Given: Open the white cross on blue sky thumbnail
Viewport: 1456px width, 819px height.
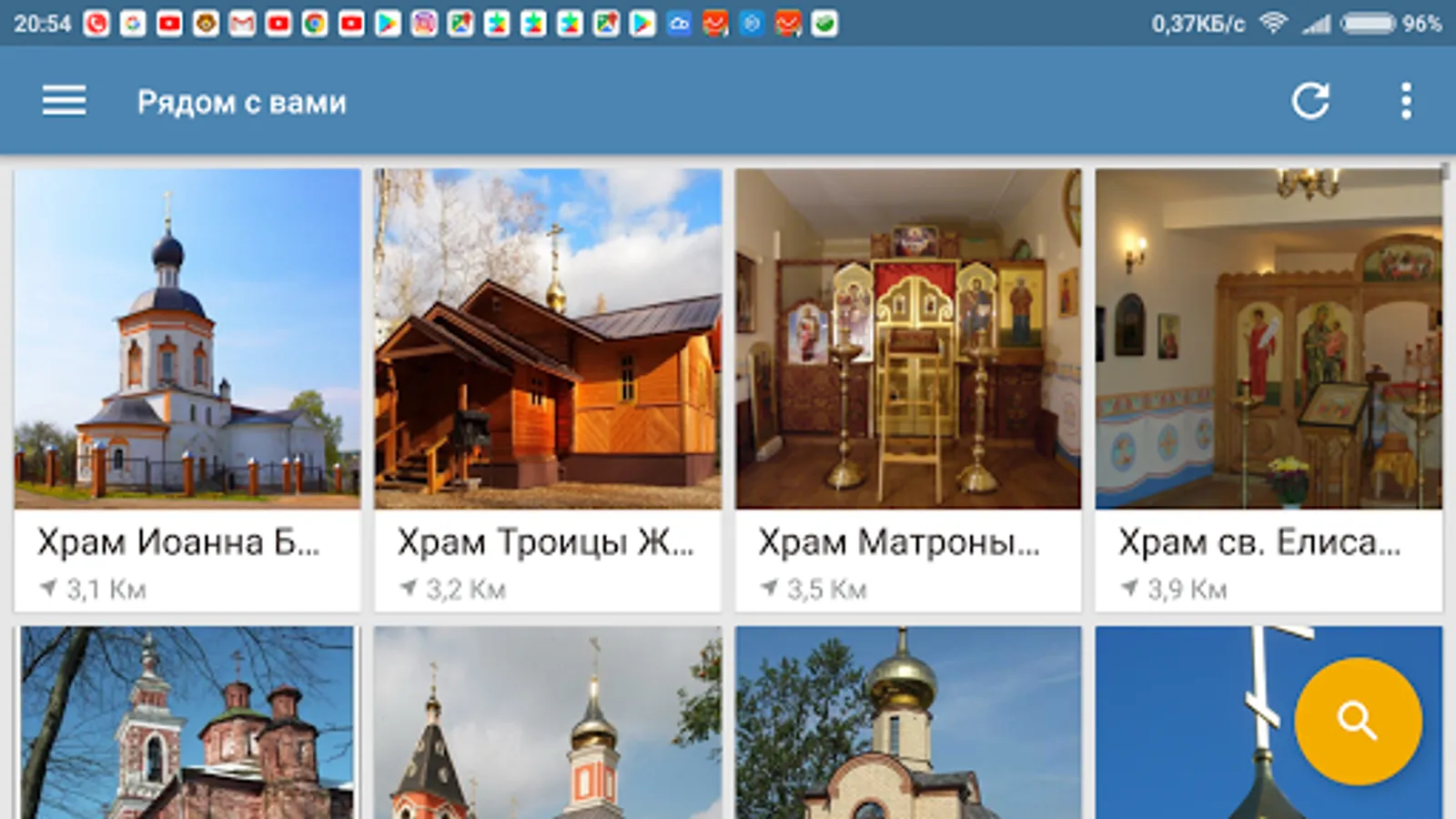Looking at the screenshot, I should coord(1269,723).
